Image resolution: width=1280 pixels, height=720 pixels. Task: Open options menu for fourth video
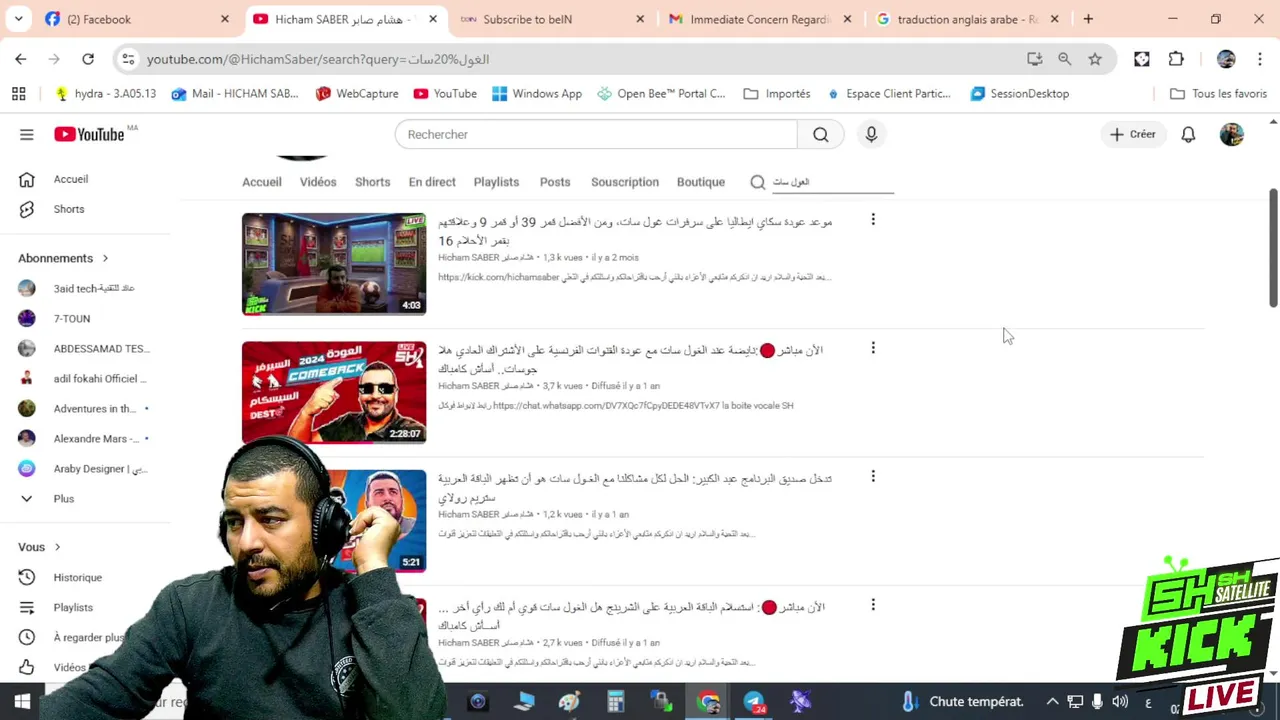tap(873, 605)
